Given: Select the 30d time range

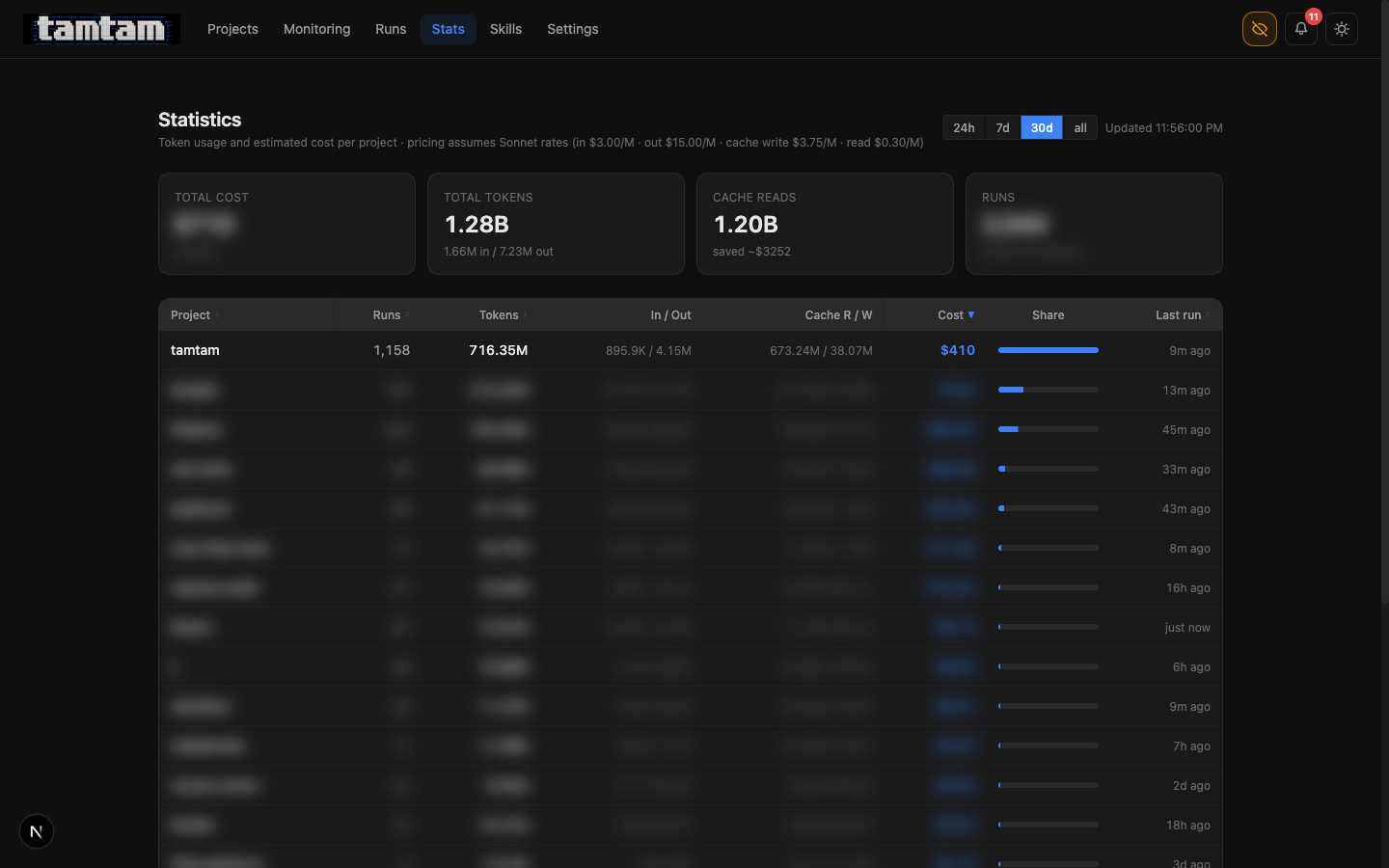Looking at the screenshot, I should (1042, 127).
